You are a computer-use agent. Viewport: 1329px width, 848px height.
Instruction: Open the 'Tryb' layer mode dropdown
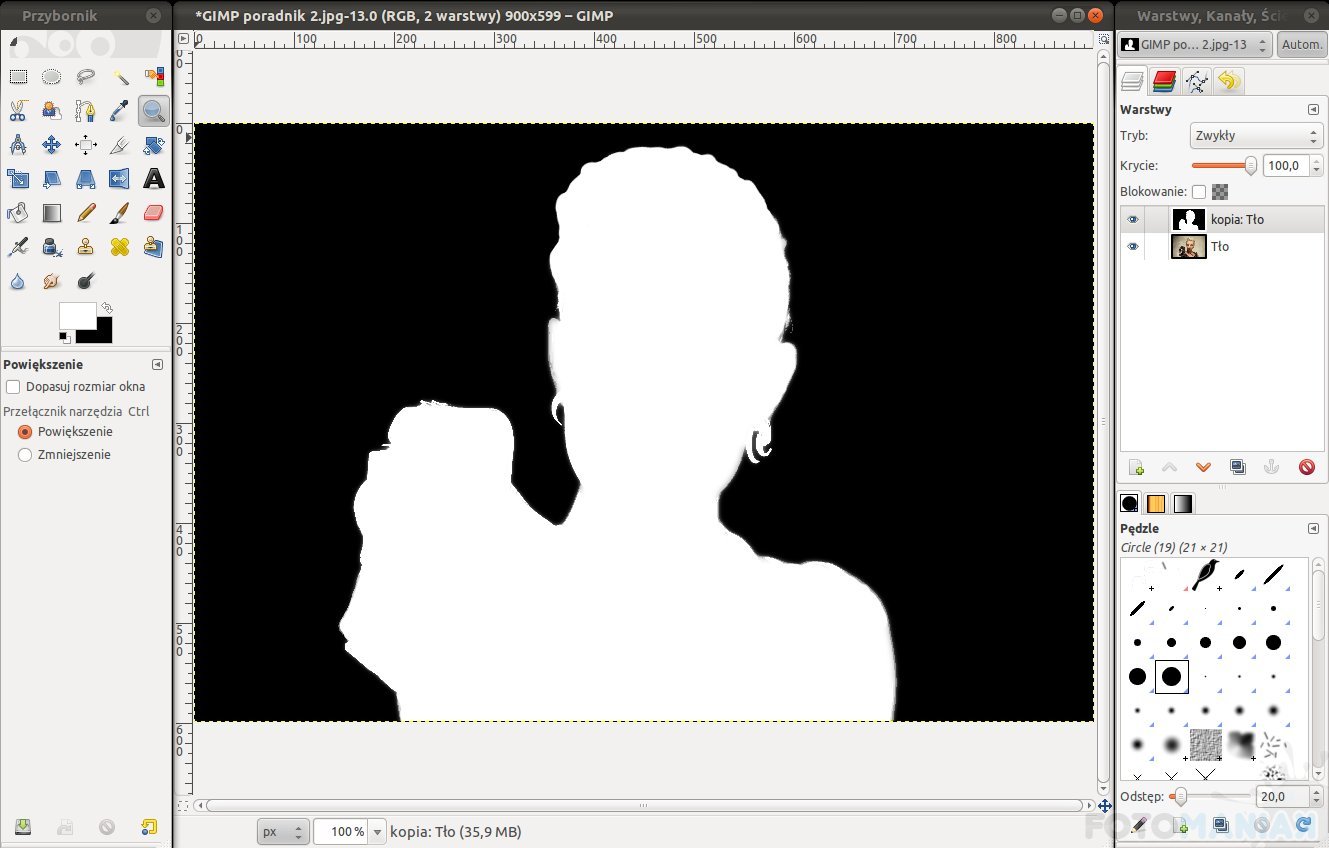pyautogui.click(x=1257, y=136)
